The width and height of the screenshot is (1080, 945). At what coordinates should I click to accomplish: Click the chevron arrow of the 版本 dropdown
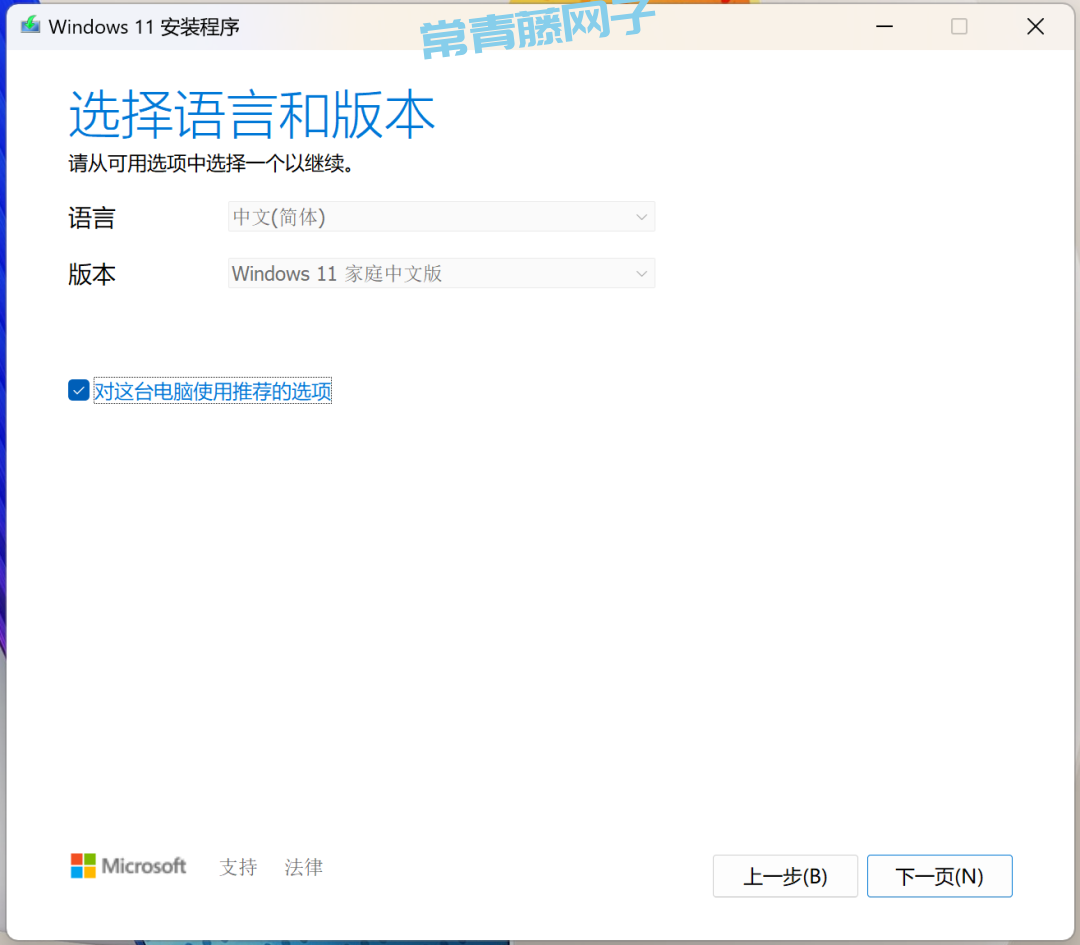(x=641, y=274)
